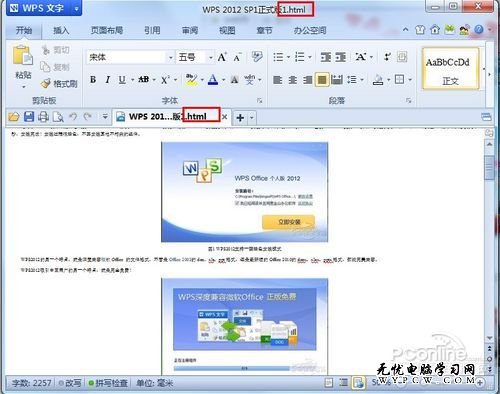Viewport: 500px width, 394px height.
Task: Click the distributed alignment icon
Action: click(337, 80)
